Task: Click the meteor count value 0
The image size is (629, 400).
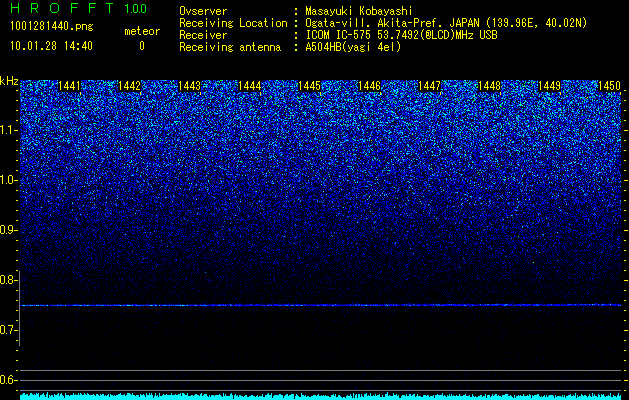Action: [x=142, y=46]
